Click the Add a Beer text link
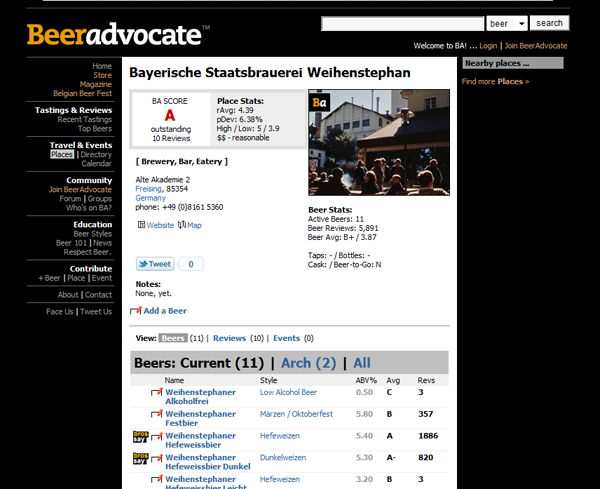 tap(165, 311)
